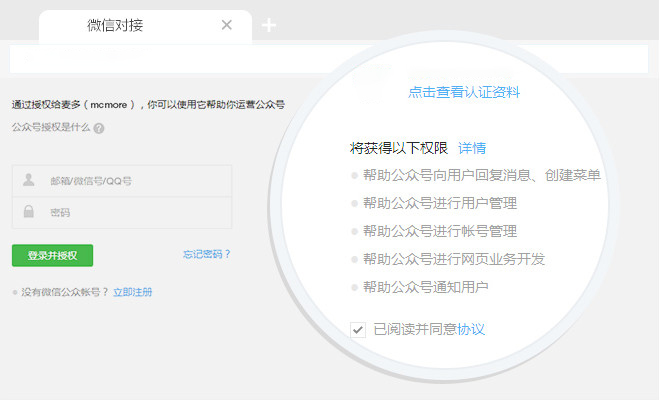Click the 将获得以下权限 heading
This screenshot has height=400, width=660.
[399, 148]
